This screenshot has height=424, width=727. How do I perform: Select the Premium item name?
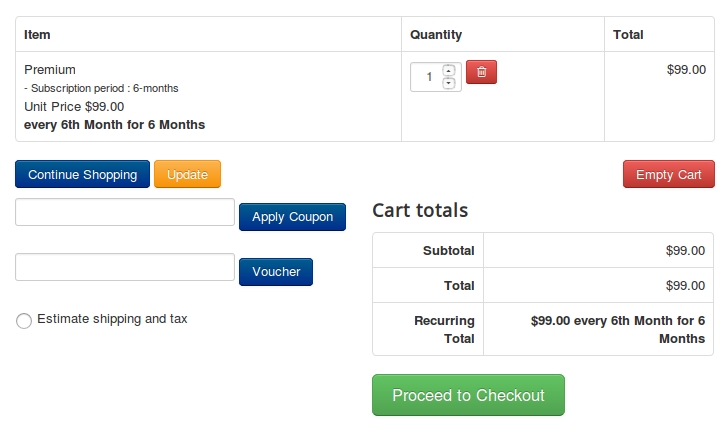point(50,70)
